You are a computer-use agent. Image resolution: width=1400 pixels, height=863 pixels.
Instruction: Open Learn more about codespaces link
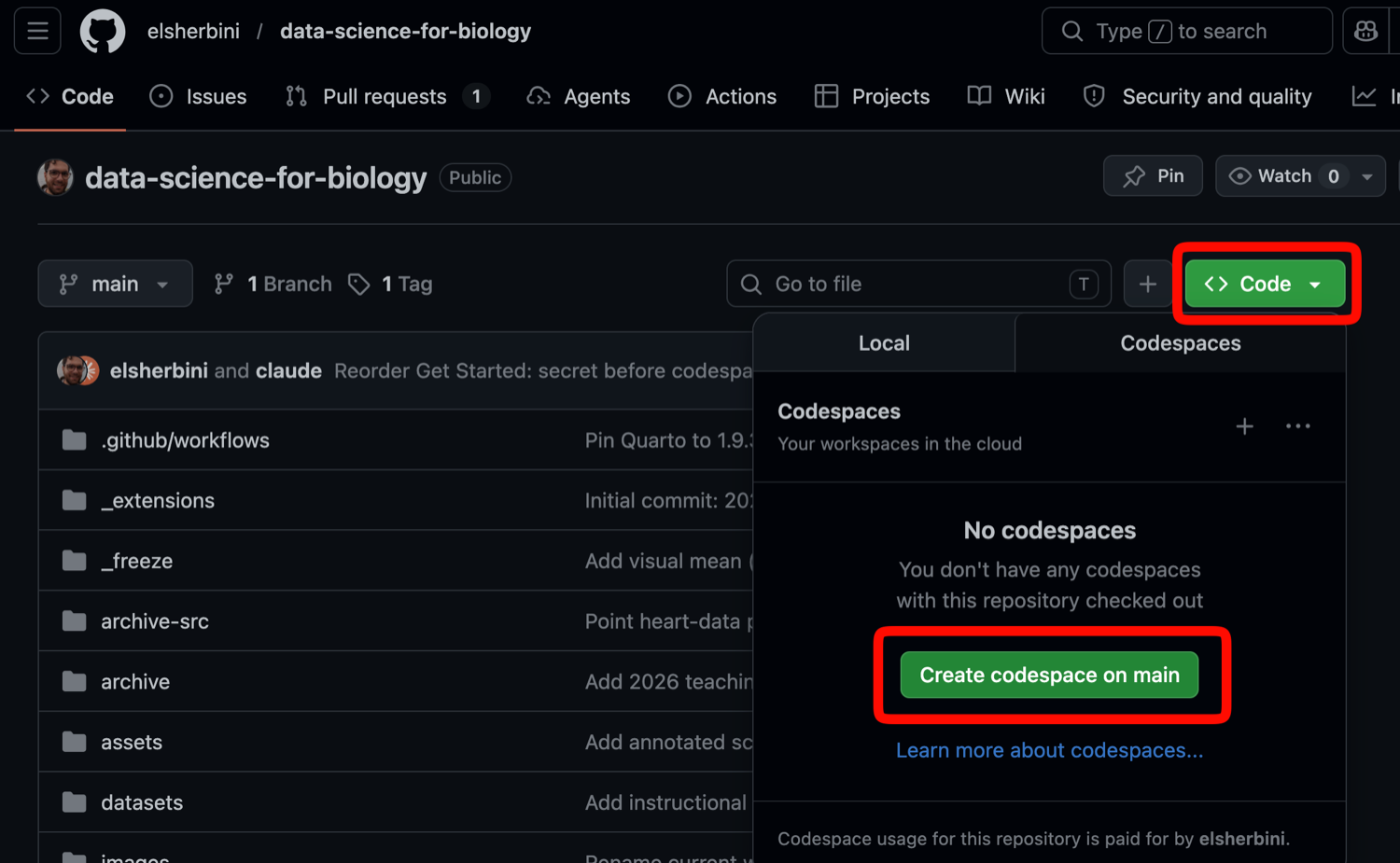point(1050,750)
